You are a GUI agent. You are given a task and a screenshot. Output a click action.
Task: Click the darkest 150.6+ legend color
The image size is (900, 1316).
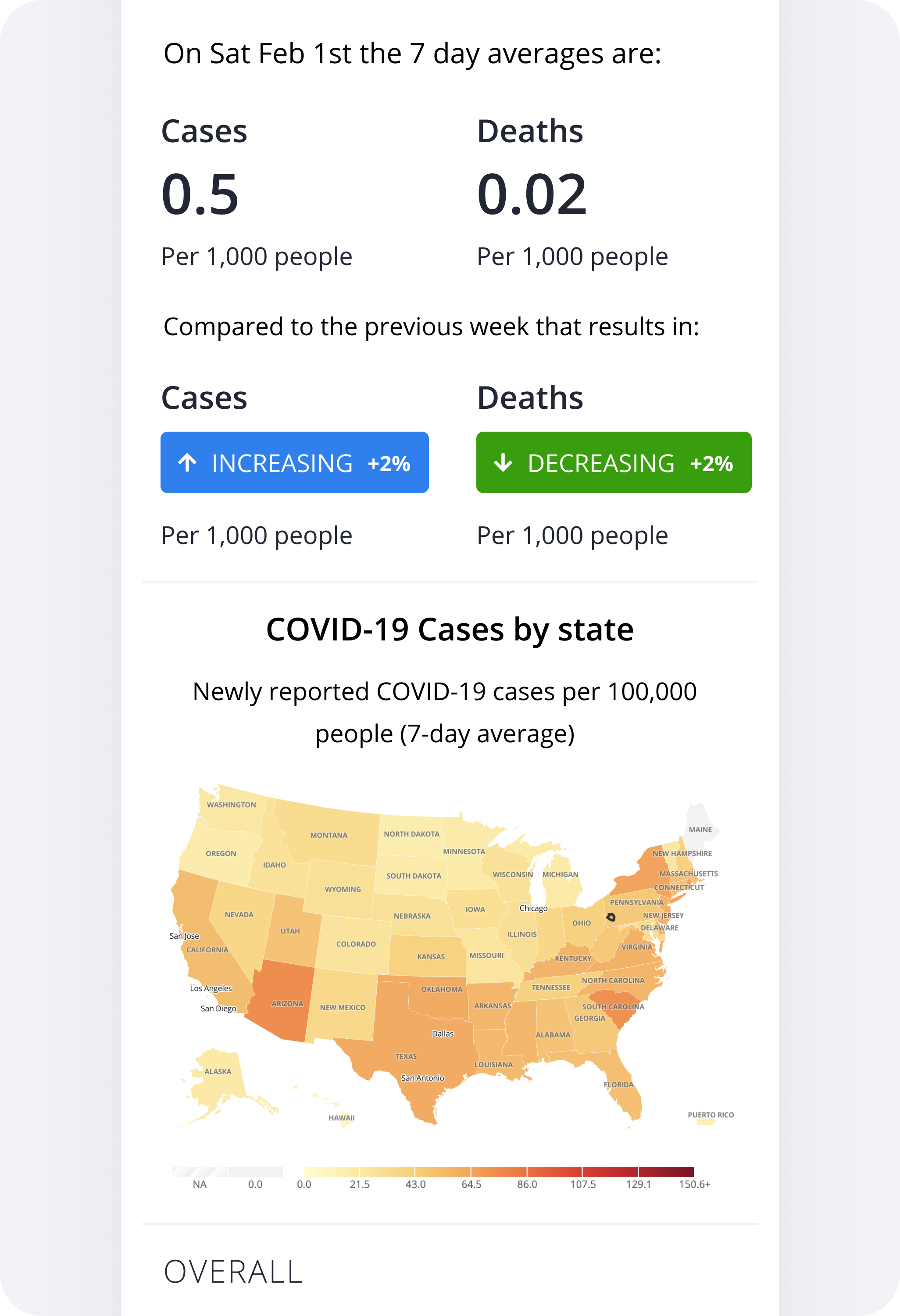(x=666, y=1172)
